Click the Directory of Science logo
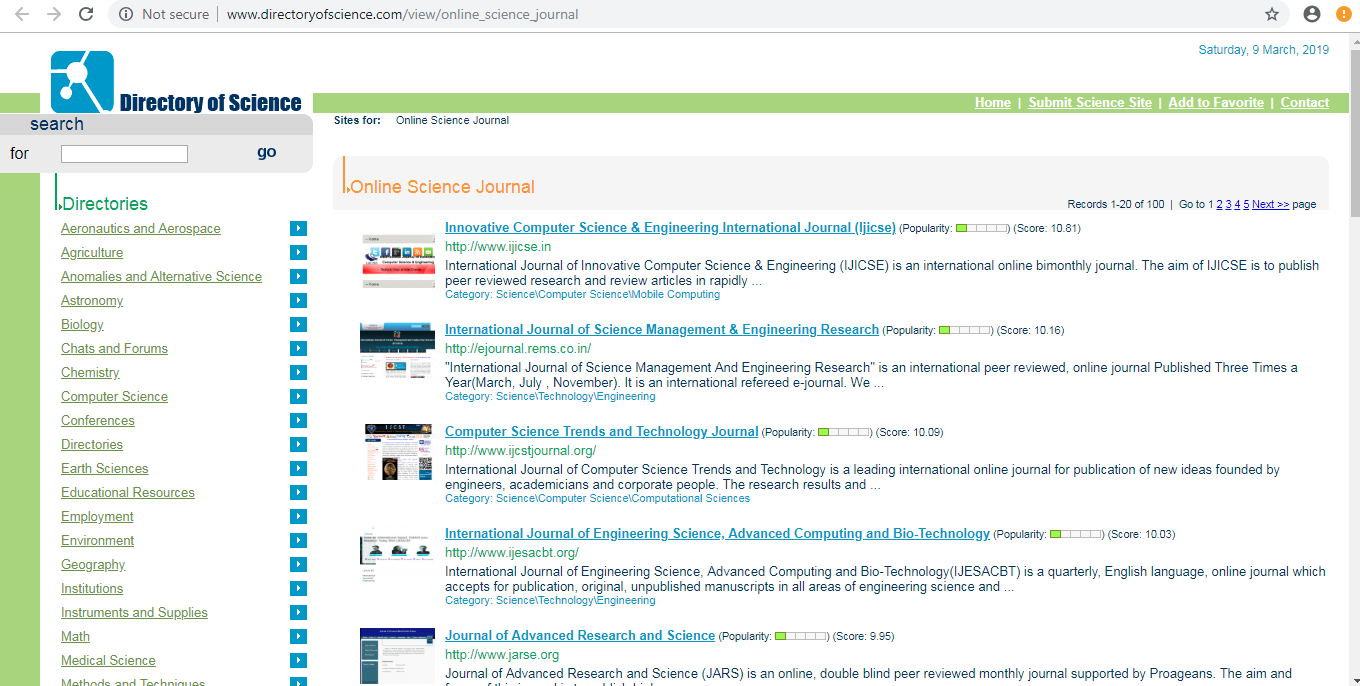This screenshot has width=1360, height=686. coord(177,83)
